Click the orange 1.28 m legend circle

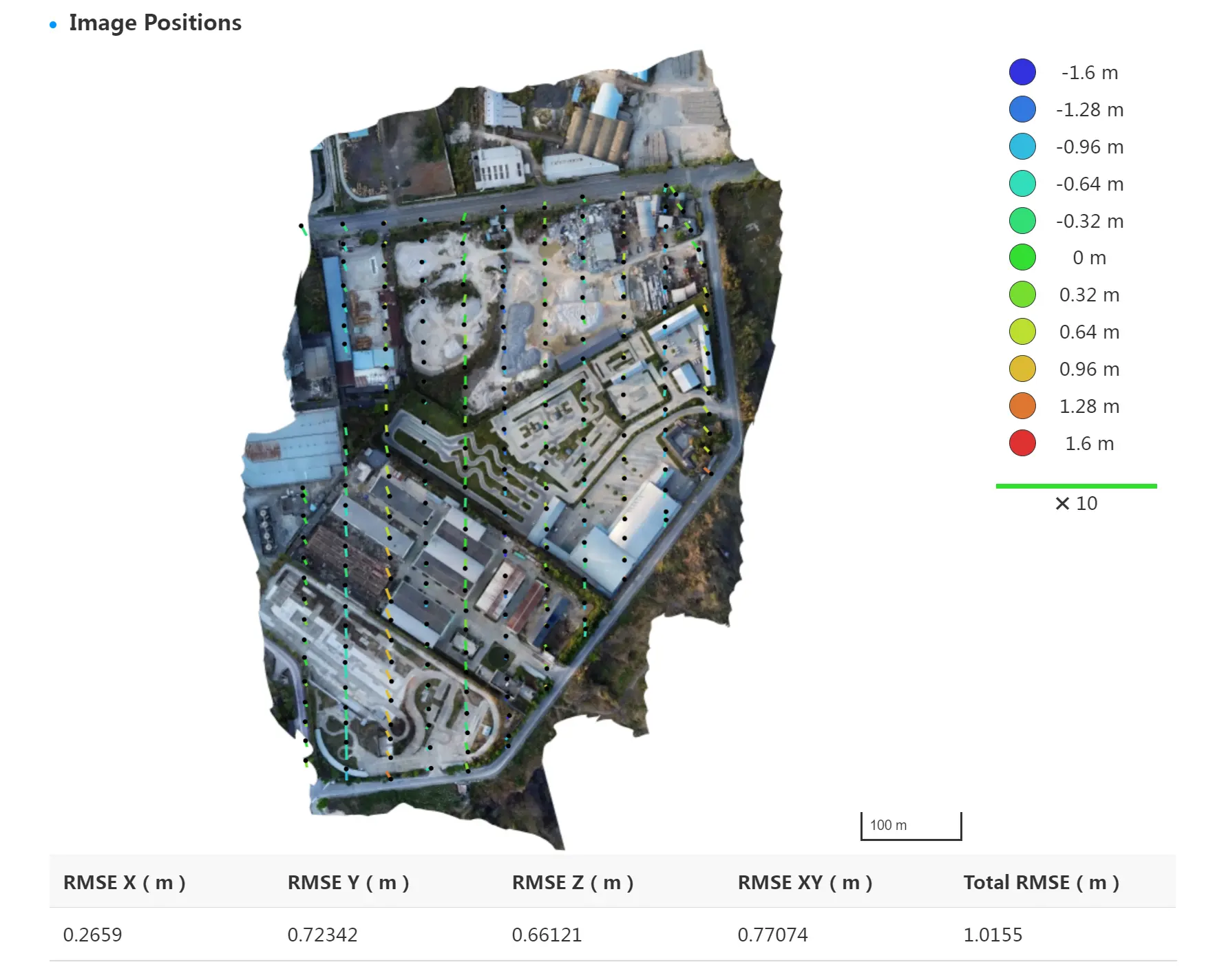(x=1022, y=406)
